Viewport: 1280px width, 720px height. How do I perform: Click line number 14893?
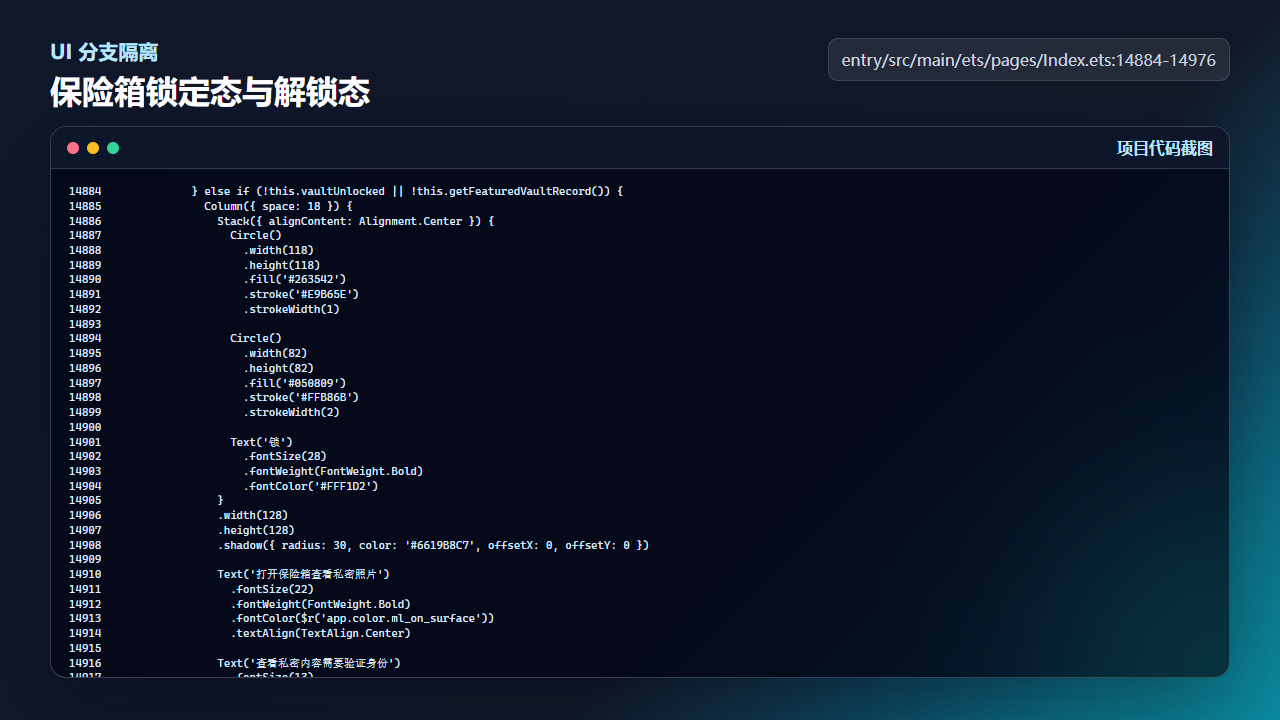85,324
